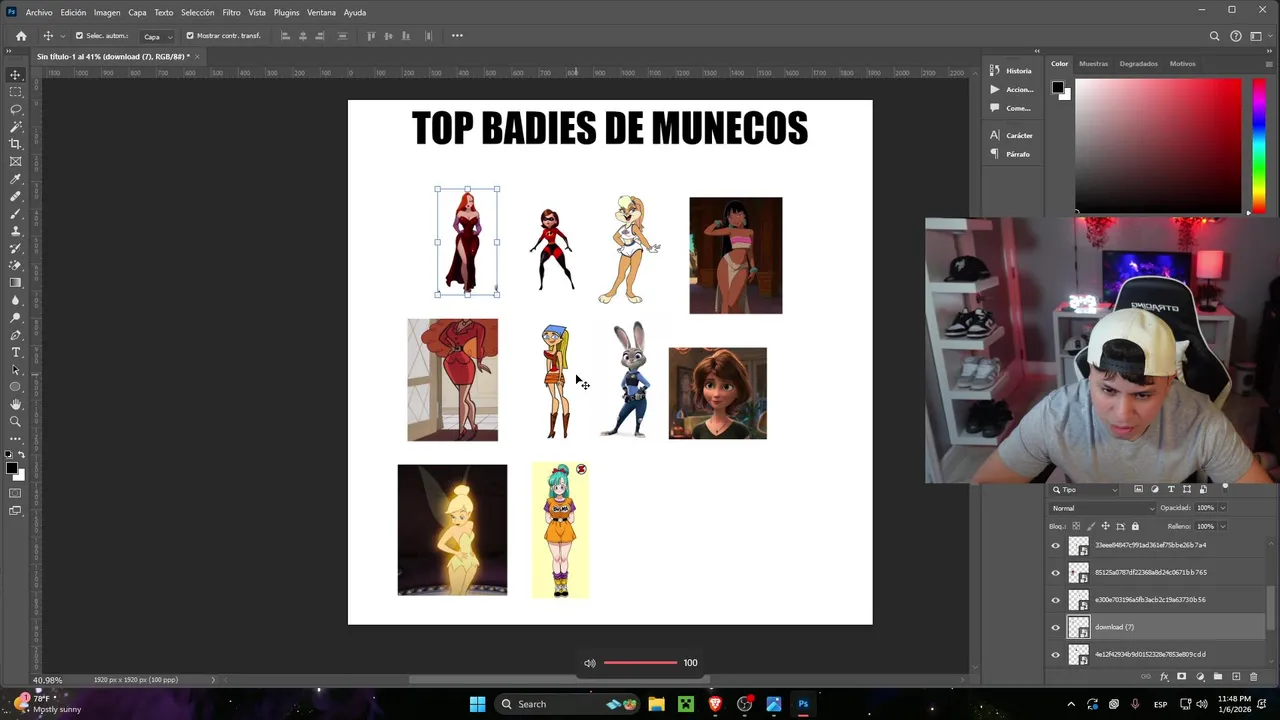Select the Hand tool
The width and height of the screenshot is (1280, 720).
click(x=15, y=404)
